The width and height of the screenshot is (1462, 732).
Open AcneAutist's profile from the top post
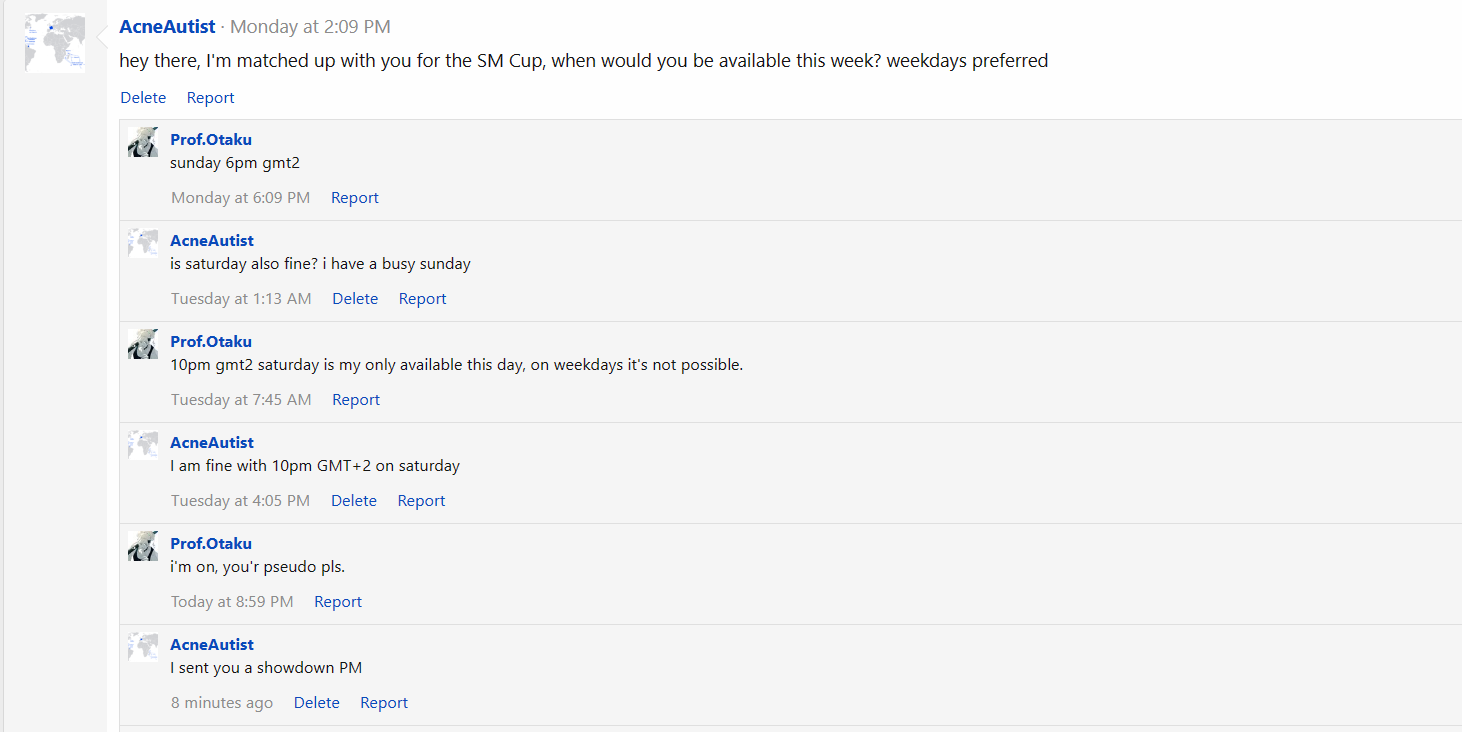pos(167,26)
